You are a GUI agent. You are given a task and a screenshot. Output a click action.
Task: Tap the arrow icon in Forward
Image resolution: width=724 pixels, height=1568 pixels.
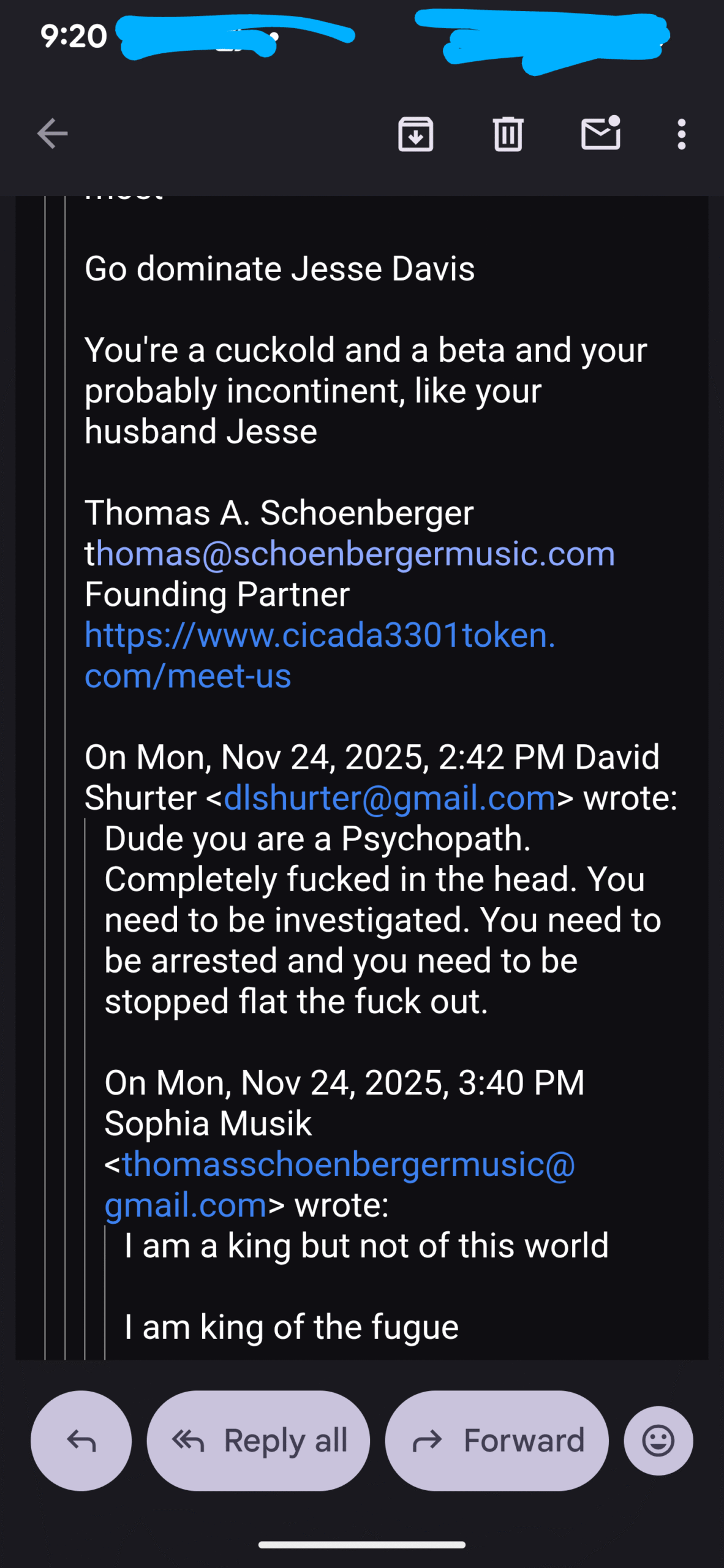(x=427, y=1441)
